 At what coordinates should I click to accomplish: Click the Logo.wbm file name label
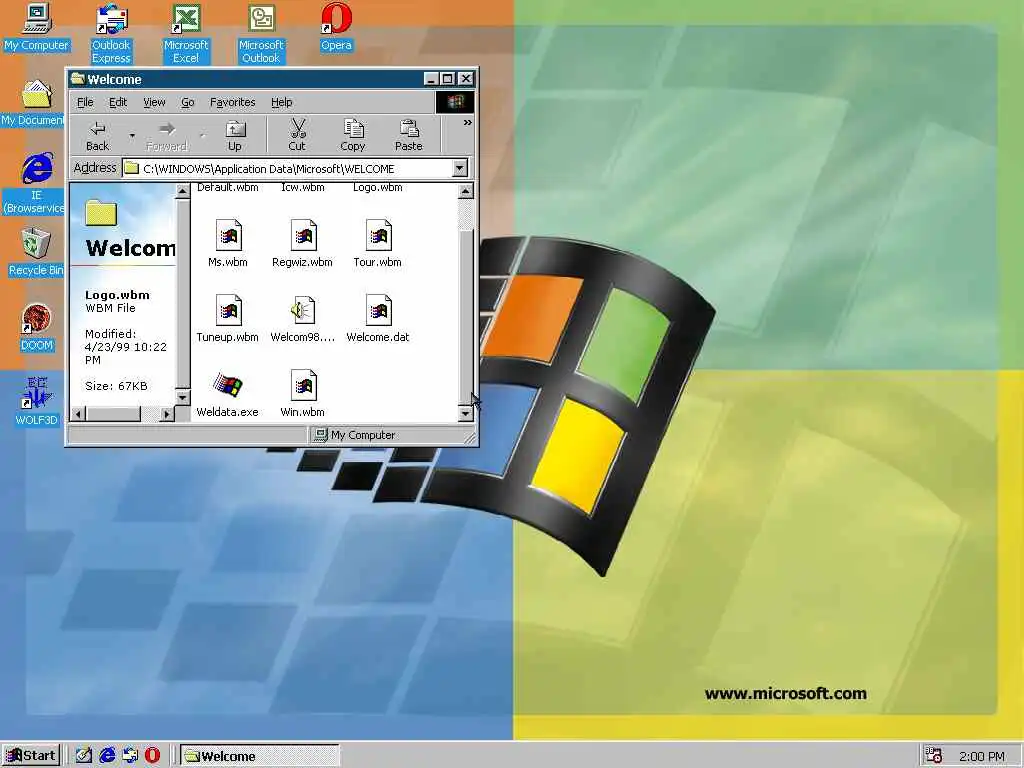[377, 187]
